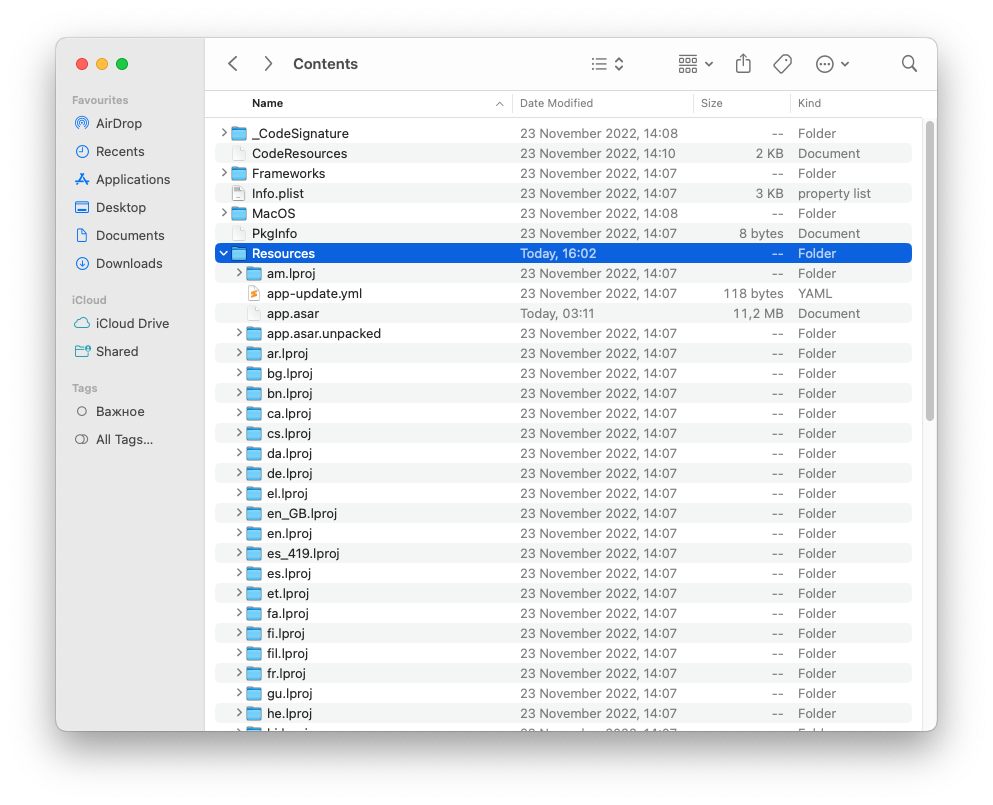Select the da.lproj row
This screenshot has height=805, width=993.
click(563, 453)
